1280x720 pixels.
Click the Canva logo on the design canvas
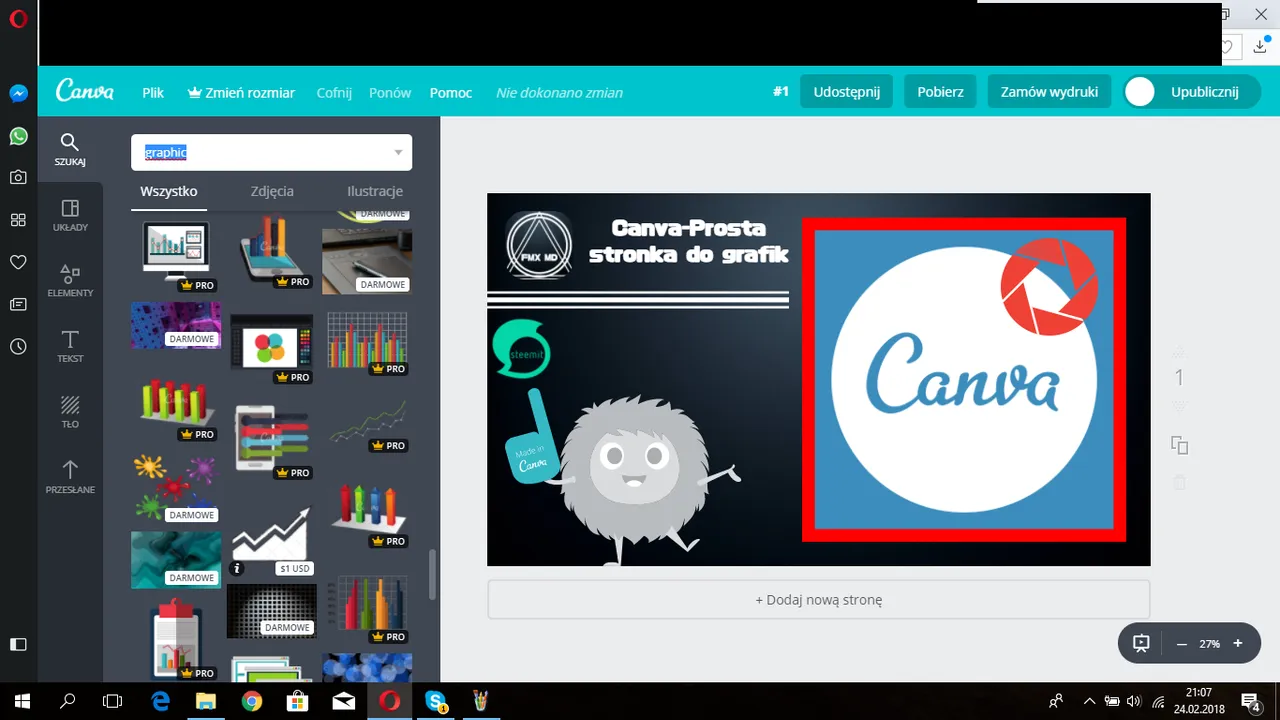pos(963,380)
